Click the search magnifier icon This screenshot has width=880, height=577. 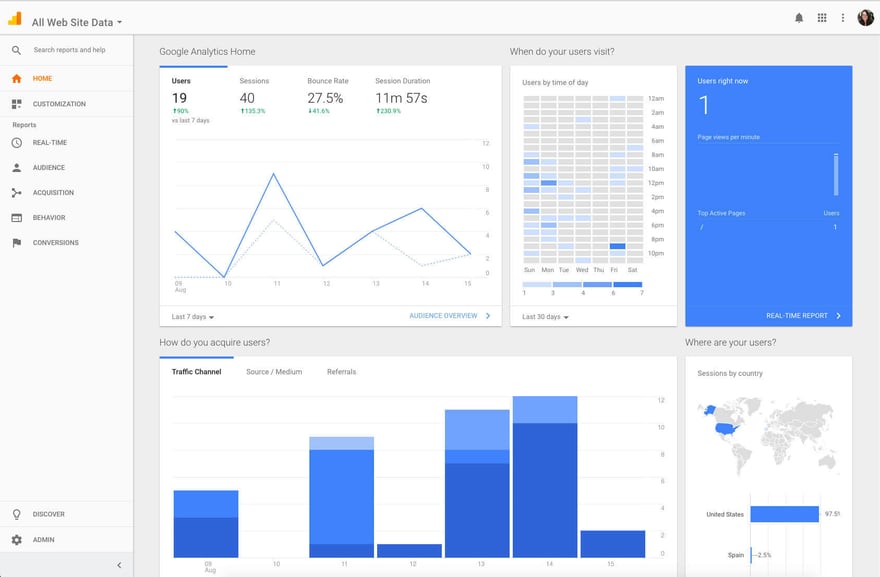point(16,50)
